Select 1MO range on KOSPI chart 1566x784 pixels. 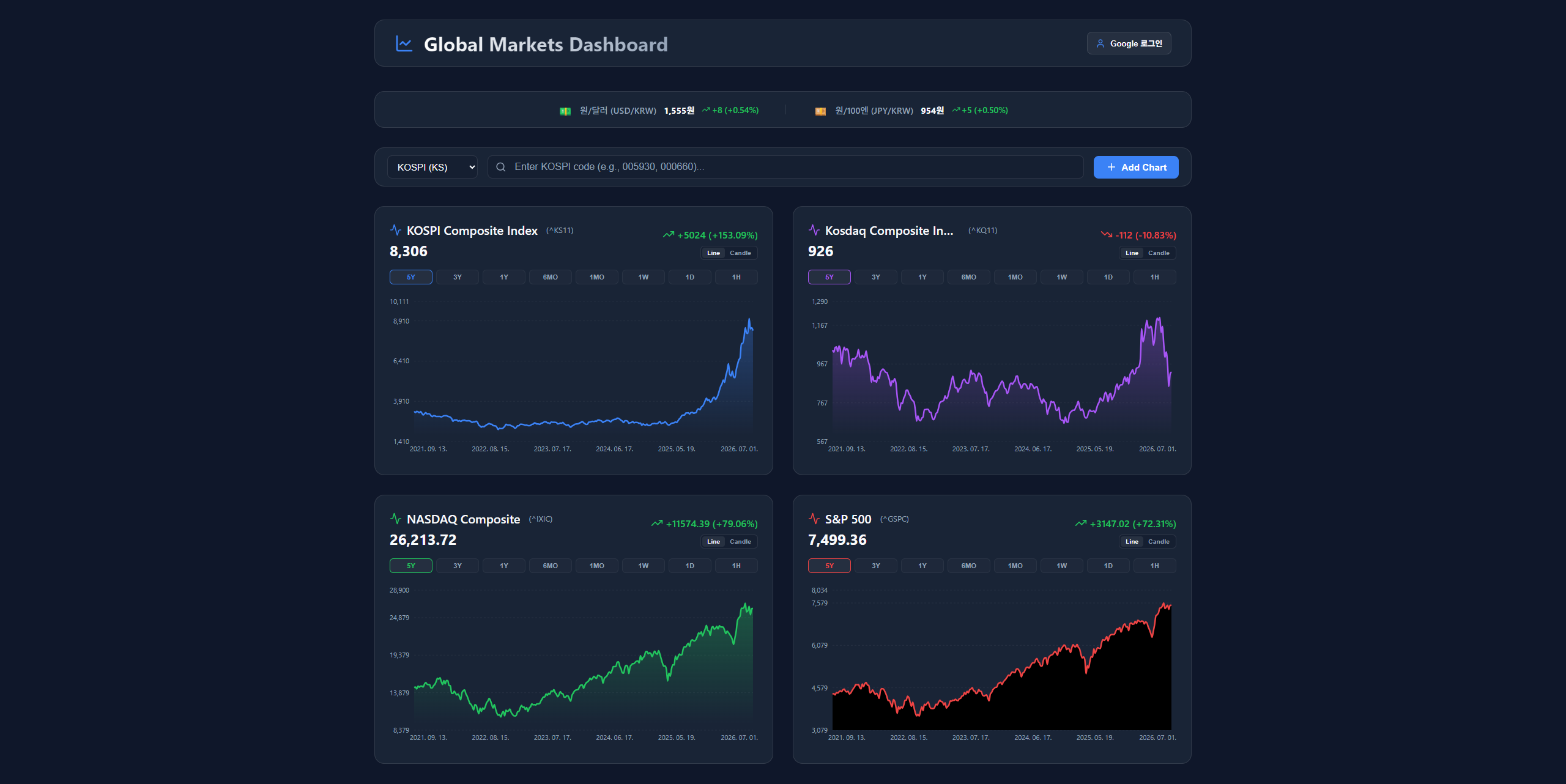tap(597, 277)
